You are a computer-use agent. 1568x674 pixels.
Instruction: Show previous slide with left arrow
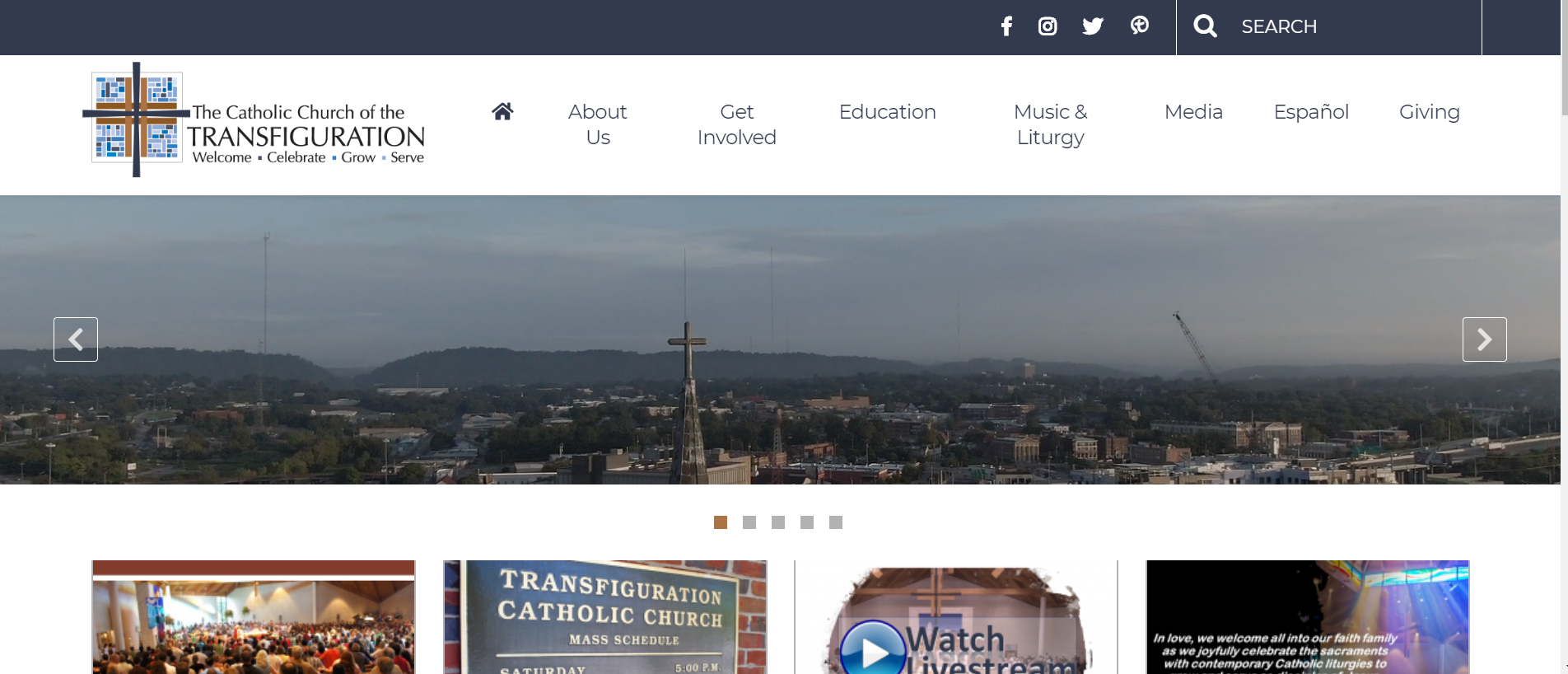76,339
